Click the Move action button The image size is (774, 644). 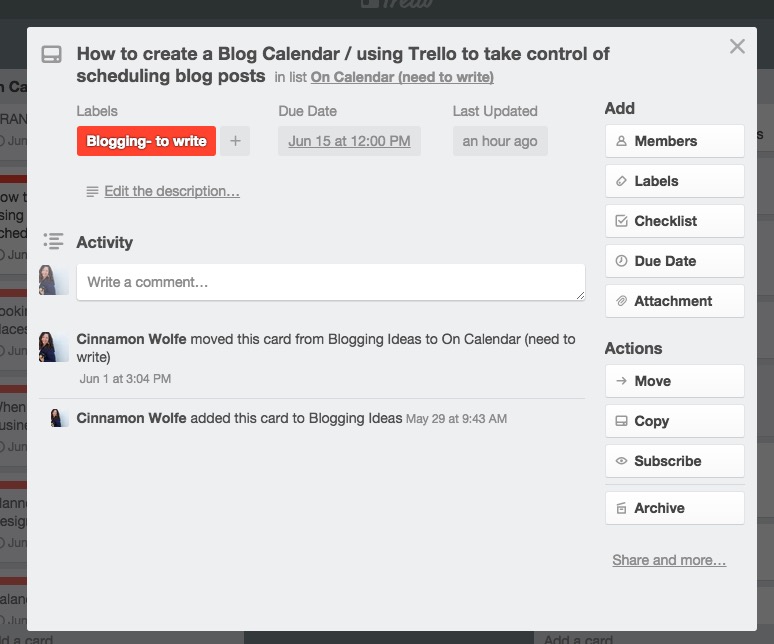tap(674, 381)
